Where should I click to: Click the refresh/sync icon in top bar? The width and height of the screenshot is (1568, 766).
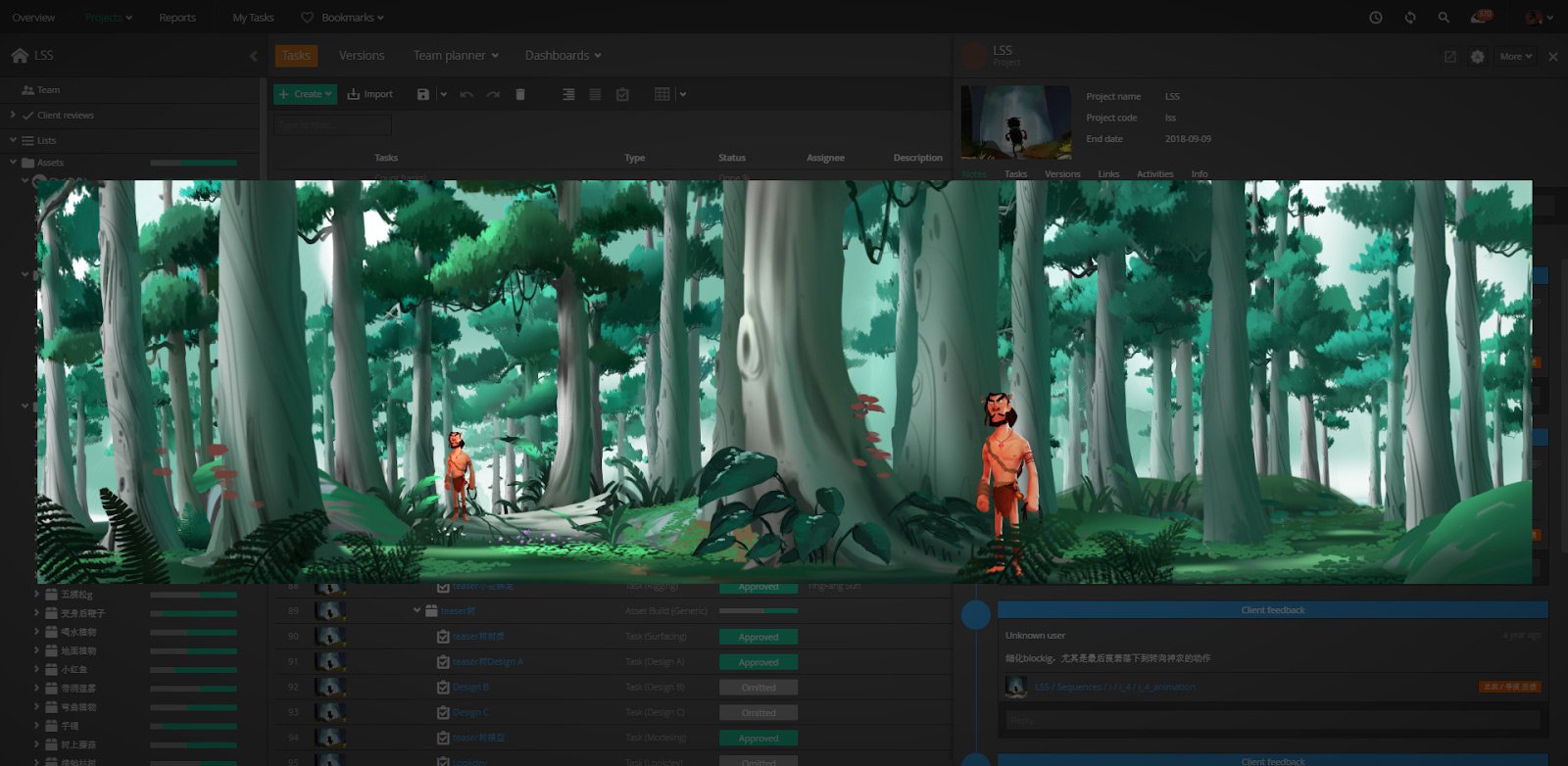1410,18
